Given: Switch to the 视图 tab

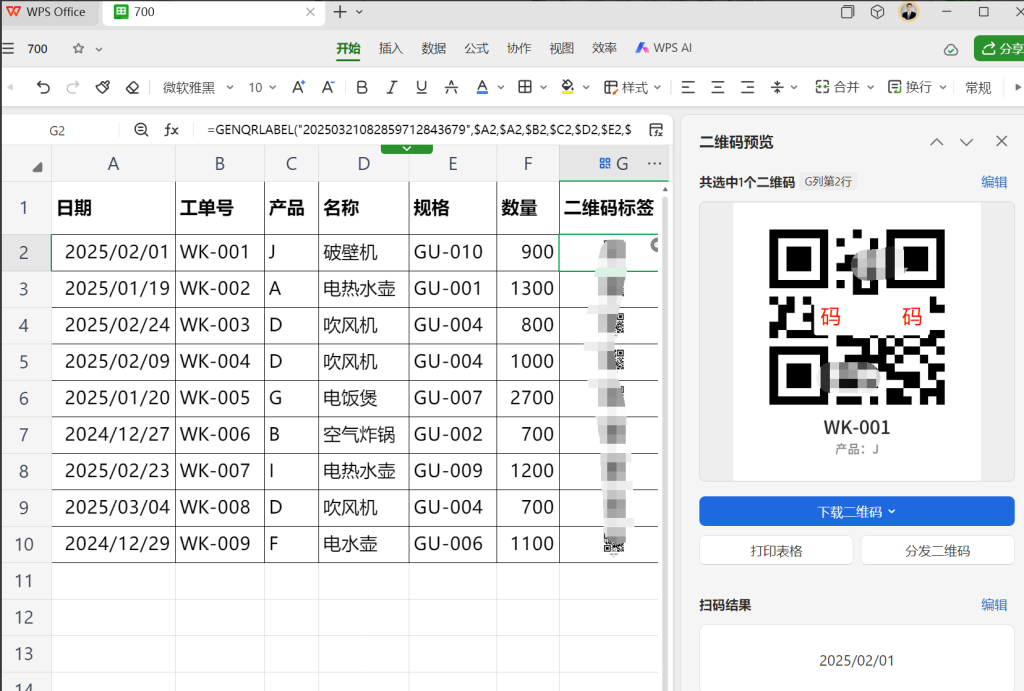Looking at the screenshot, I should coord(562,48).
